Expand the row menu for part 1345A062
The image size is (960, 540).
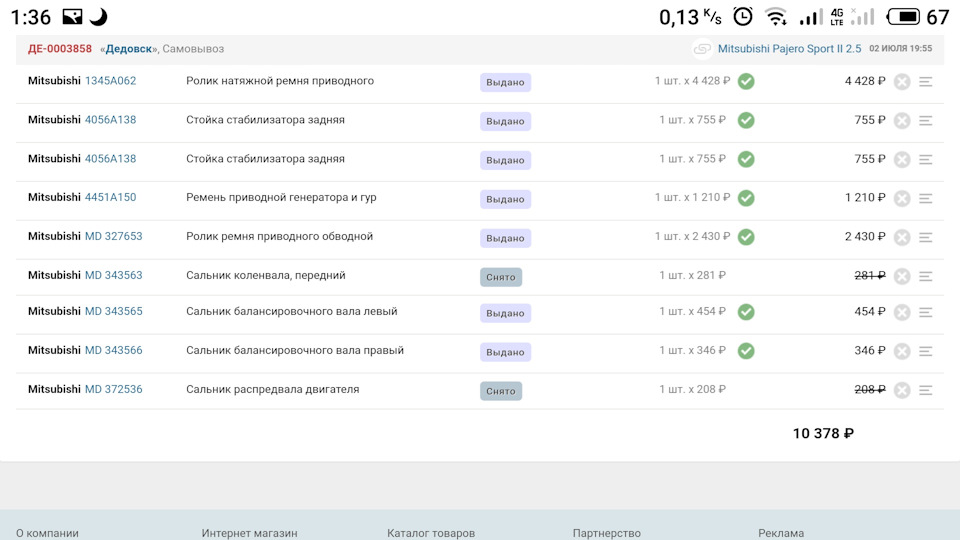pos(926,82)
